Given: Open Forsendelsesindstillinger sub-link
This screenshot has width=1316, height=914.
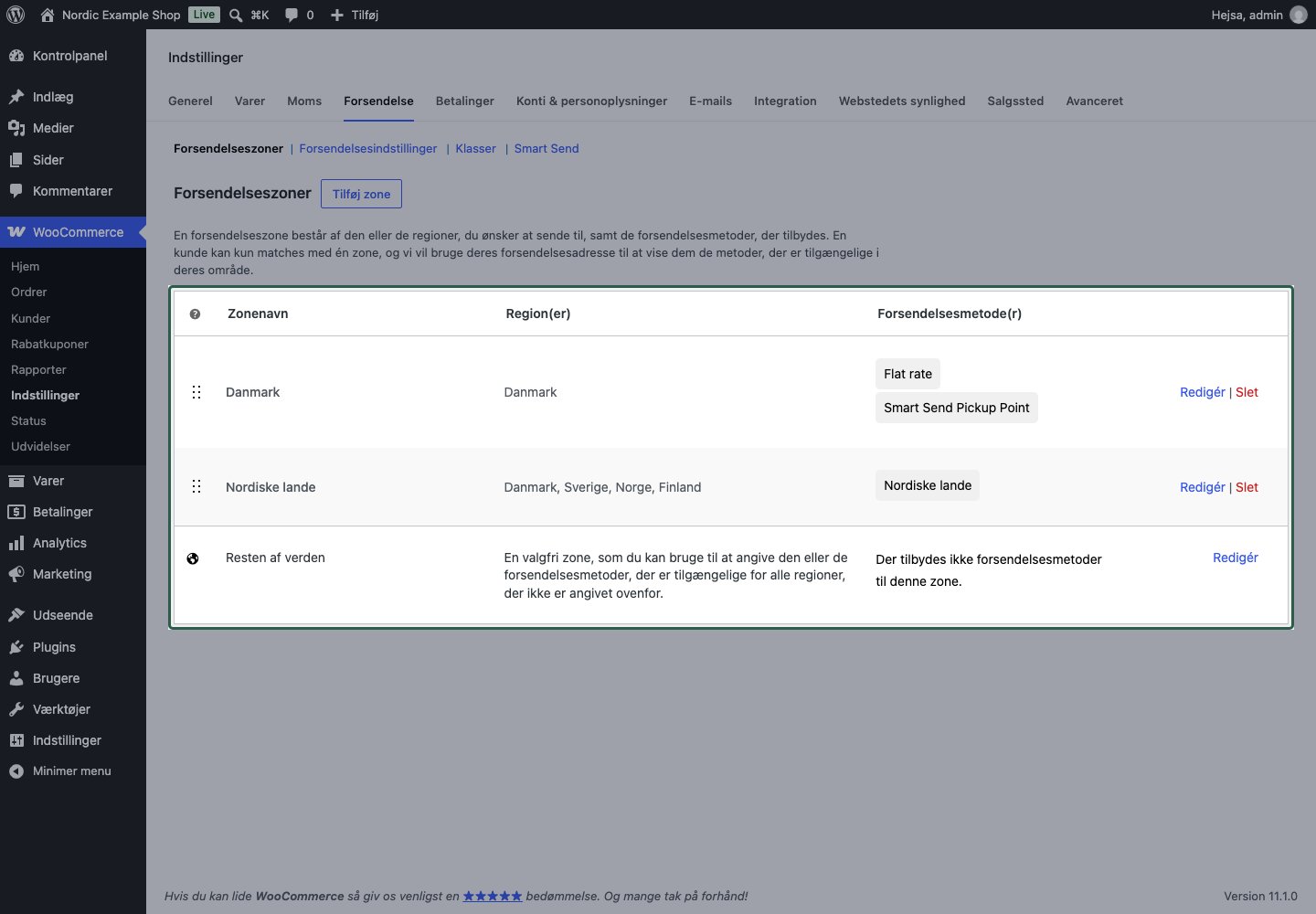Looking at the screenshot, I should point(368,148).
